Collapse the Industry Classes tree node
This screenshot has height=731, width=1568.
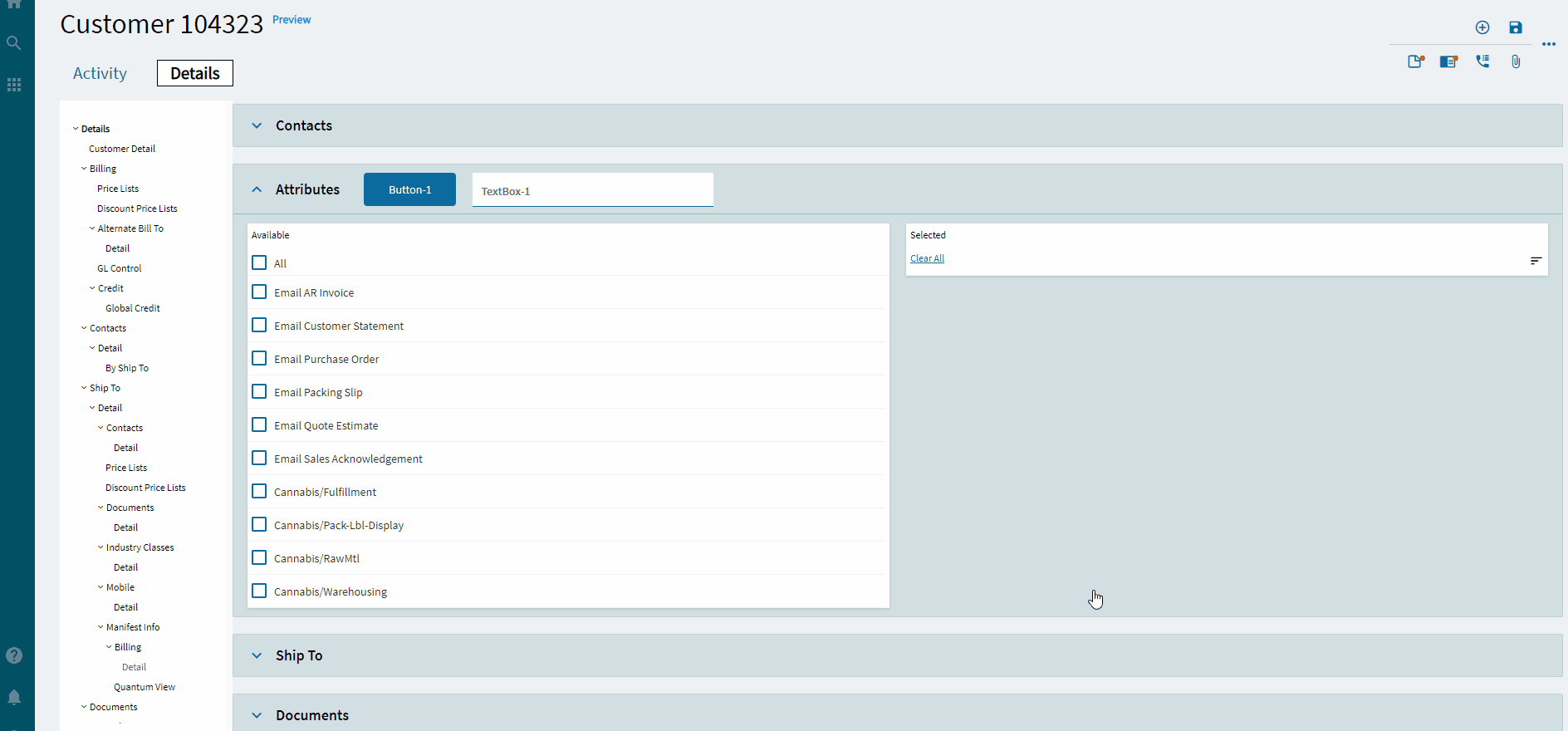click(100, 547)
